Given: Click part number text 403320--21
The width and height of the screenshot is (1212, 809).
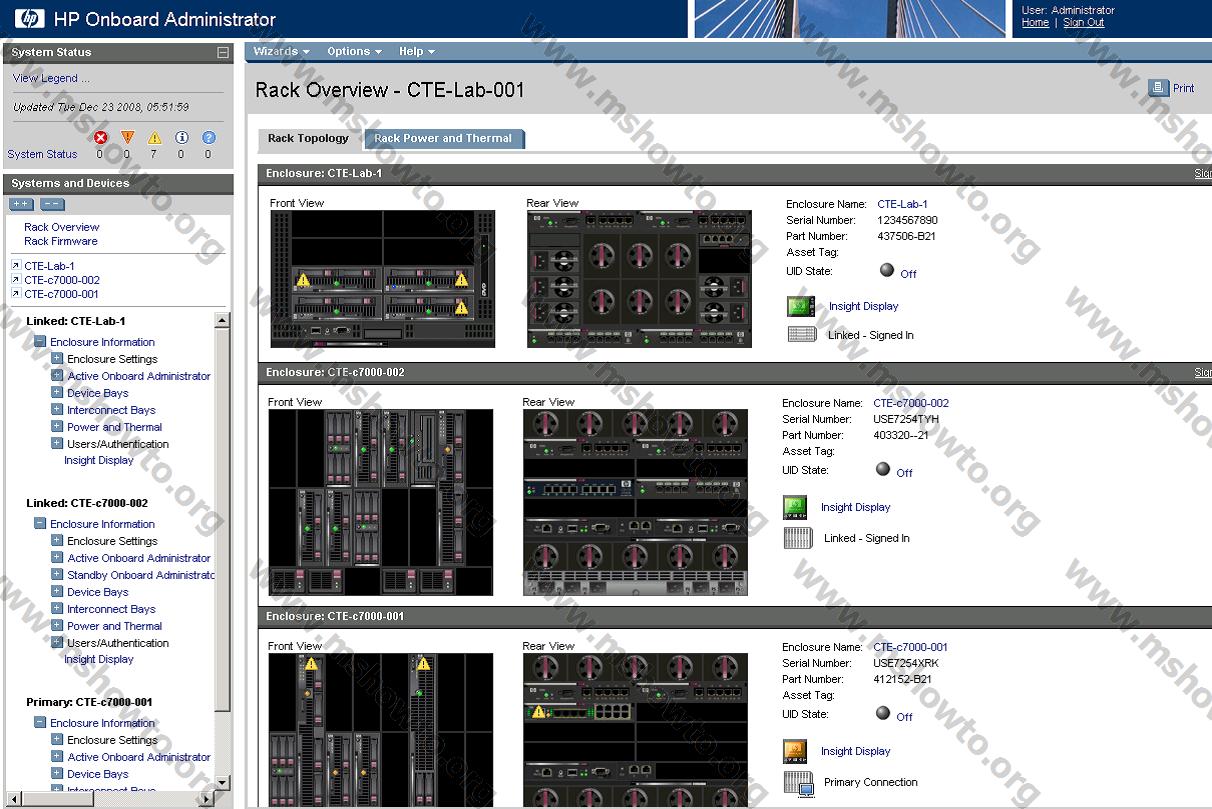Looking at the screenshot, I should 901,435.
